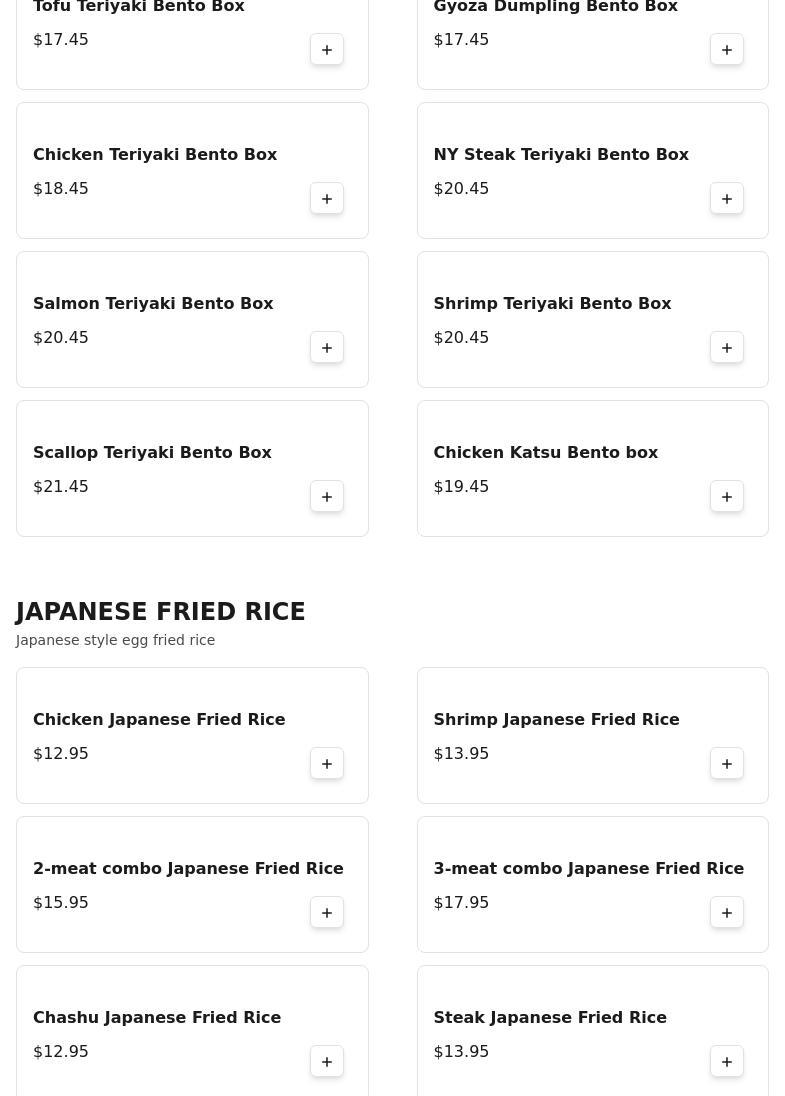View Steak Japanese Fried Rice item name
This screenshot has height=1096, width=785.
pyautogui.click(x=549, y=1018)
